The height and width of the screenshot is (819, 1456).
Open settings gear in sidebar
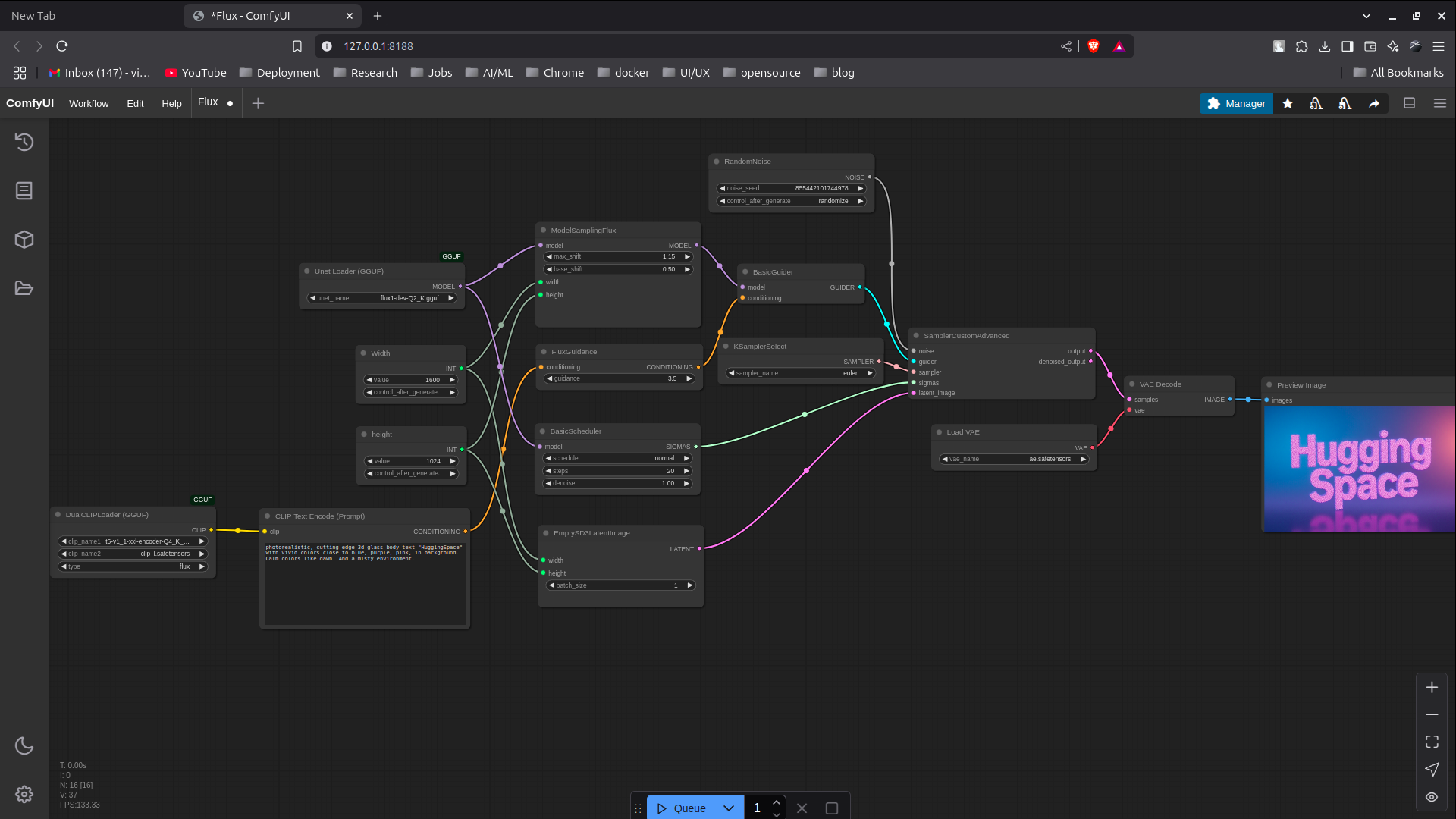tap(24, 794)
